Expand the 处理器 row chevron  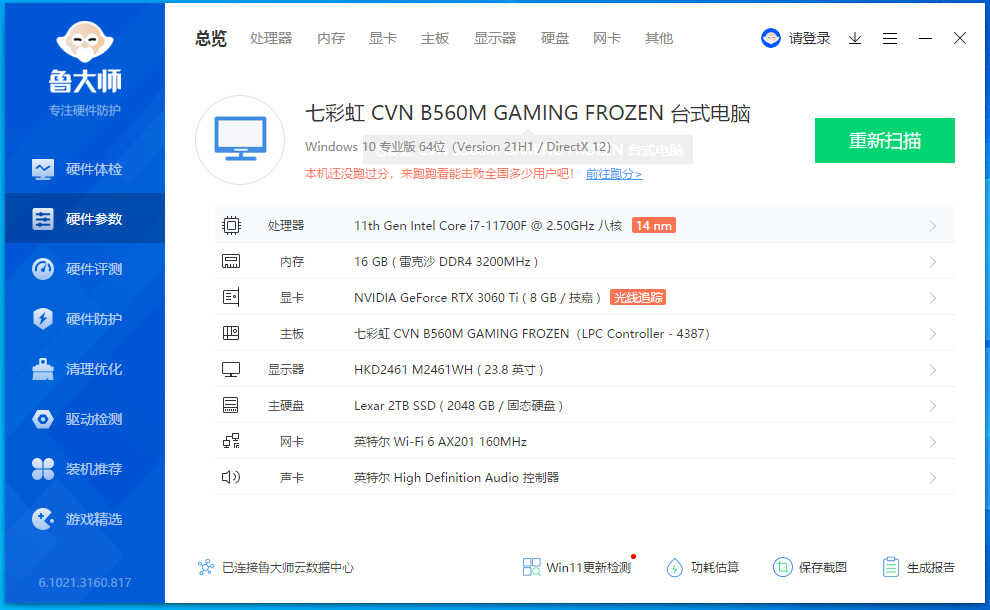pyautogui.click(x=933, y=226)
